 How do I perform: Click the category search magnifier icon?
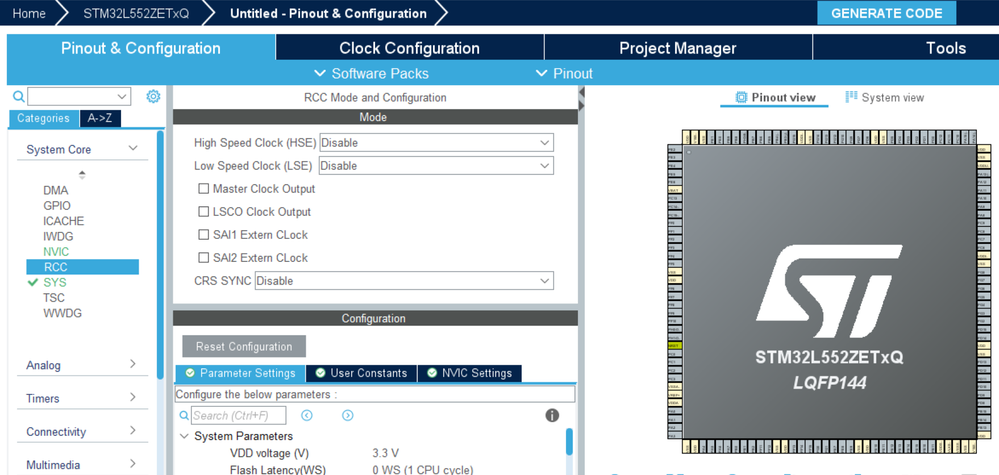pos(19,97)
